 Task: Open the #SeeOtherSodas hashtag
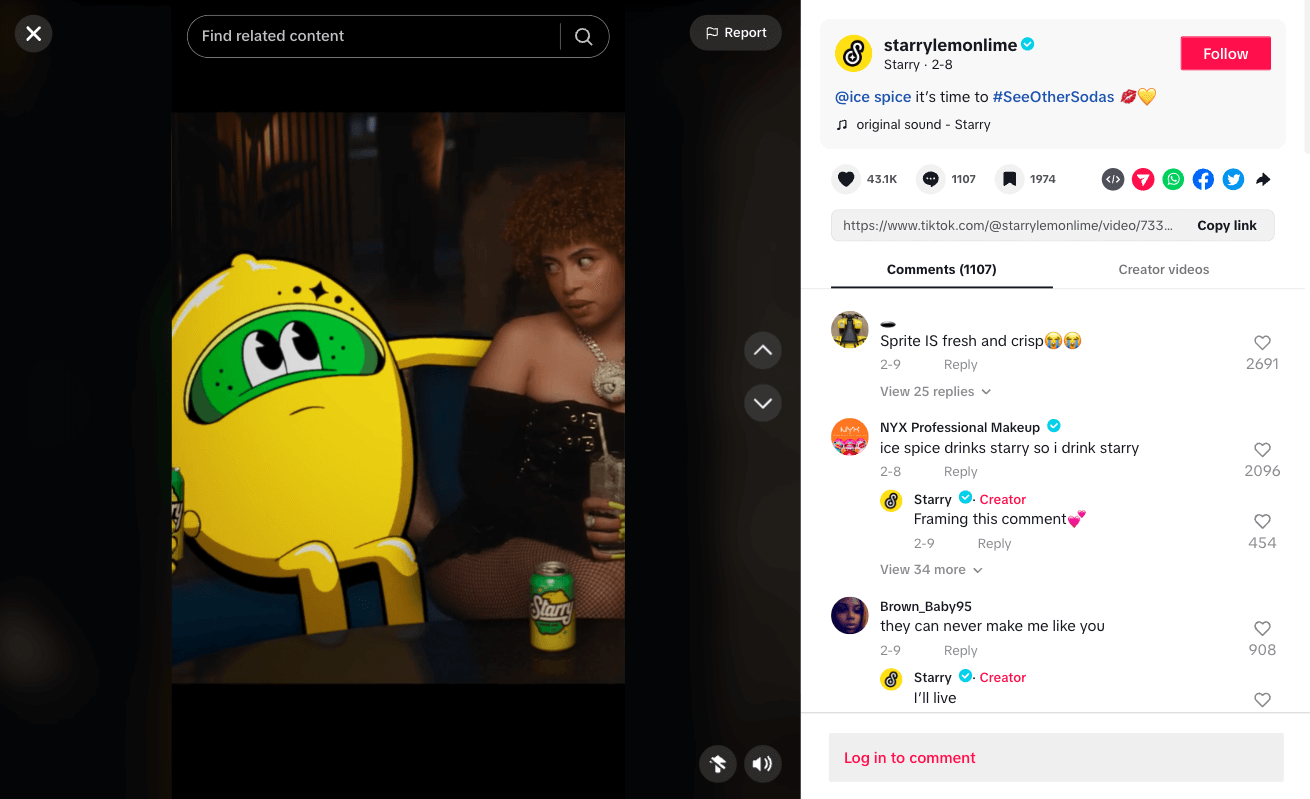(x=1053, y=97)
